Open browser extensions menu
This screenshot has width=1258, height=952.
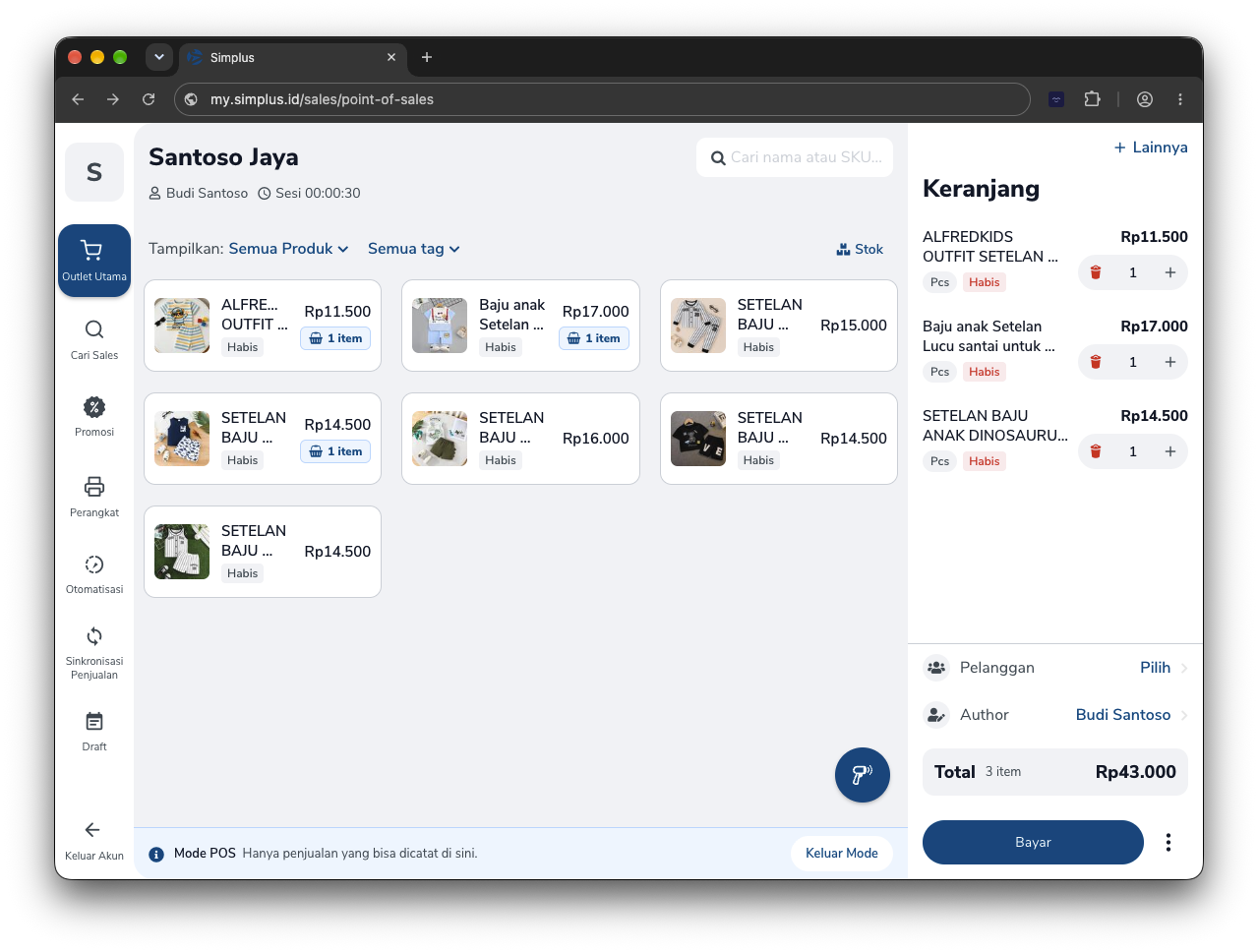pyautogui.click(x=1092, y=99)
